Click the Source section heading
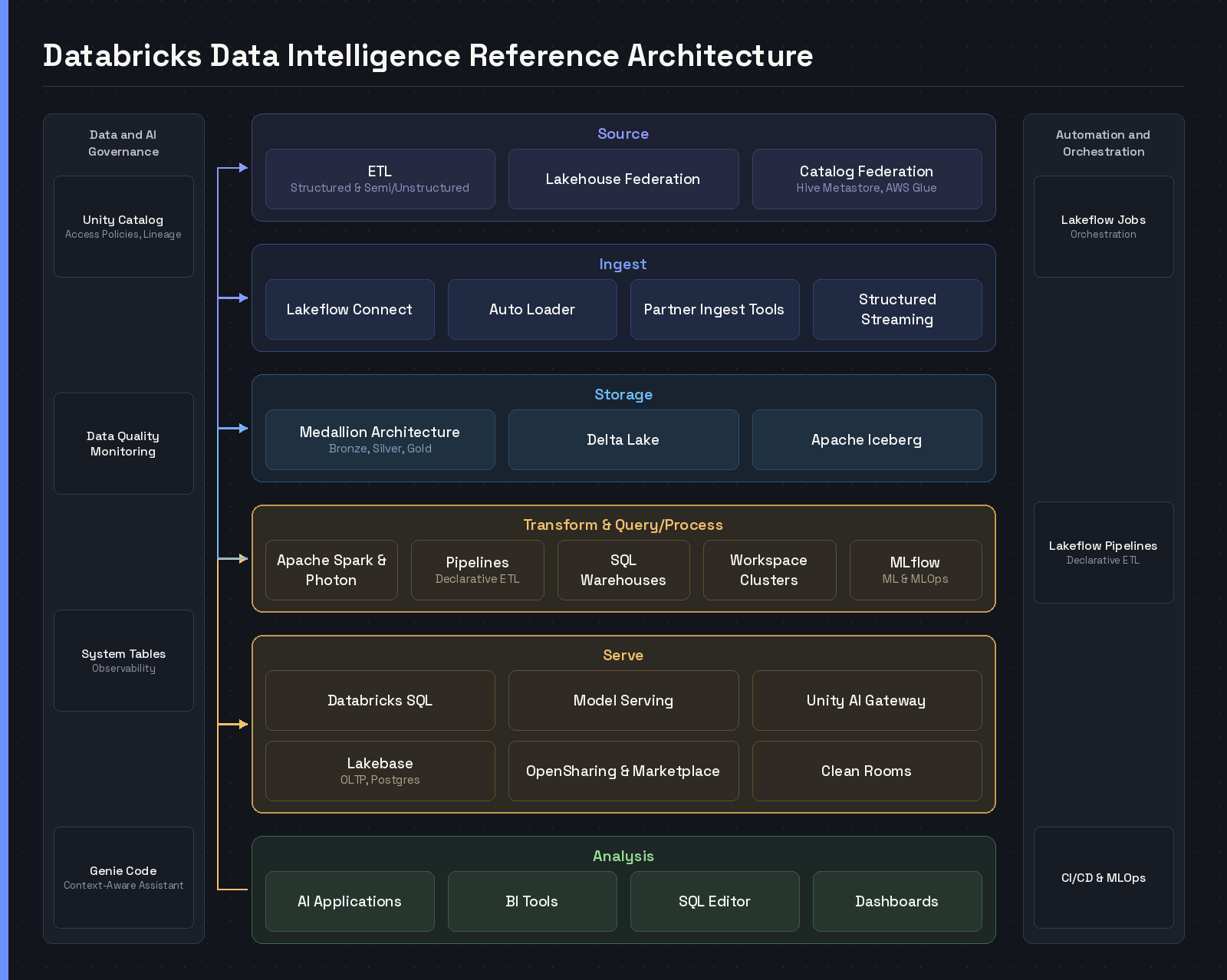This screenshot has width=1227, height=980. [623, 133]
